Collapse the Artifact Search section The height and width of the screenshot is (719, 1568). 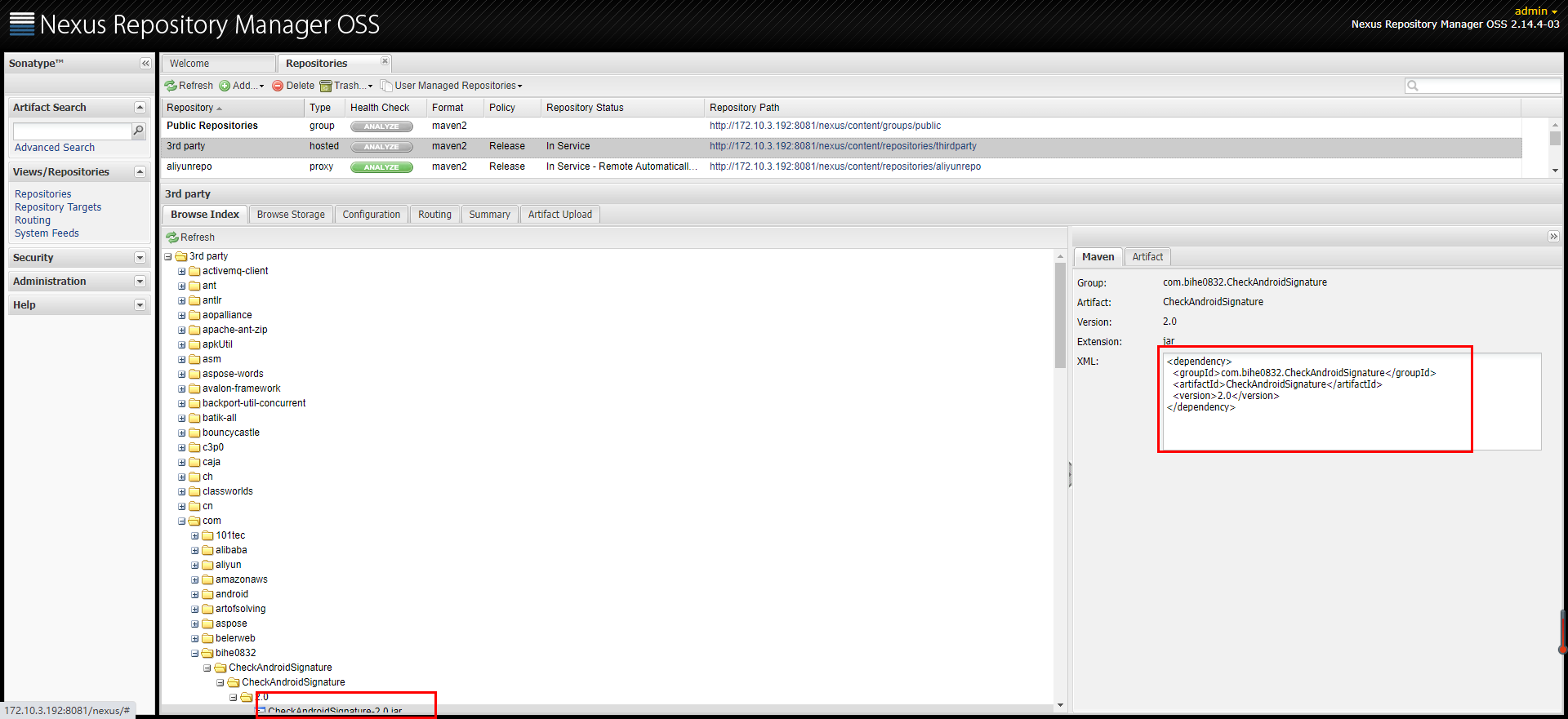140,108
